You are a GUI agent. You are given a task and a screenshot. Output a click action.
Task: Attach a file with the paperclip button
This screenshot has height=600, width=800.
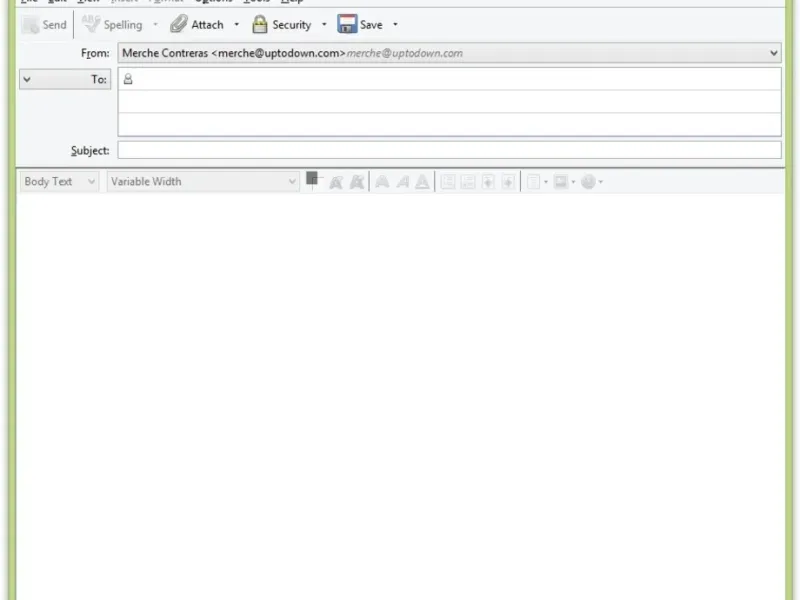[197, 24]
